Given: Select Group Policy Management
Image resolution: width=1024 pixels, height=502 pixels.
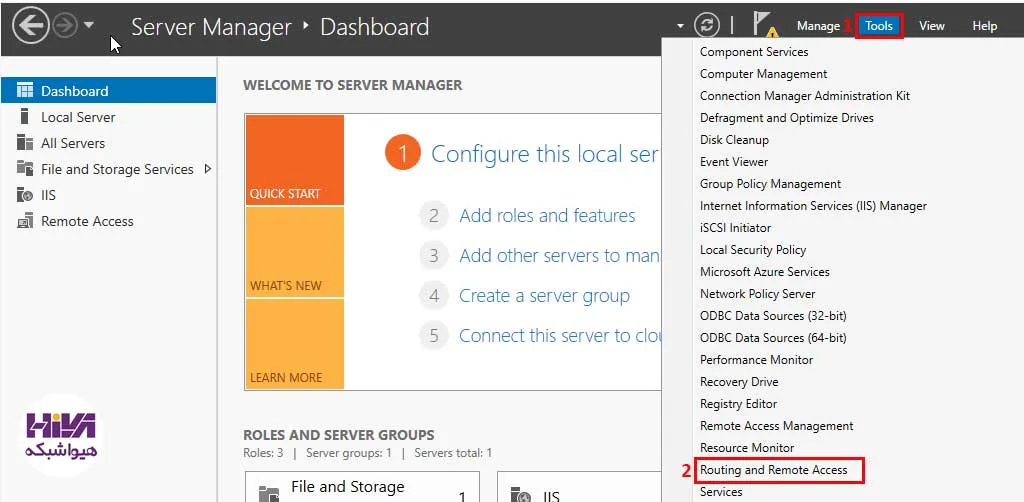Looking at the screenshot, I should coord(770,183).
